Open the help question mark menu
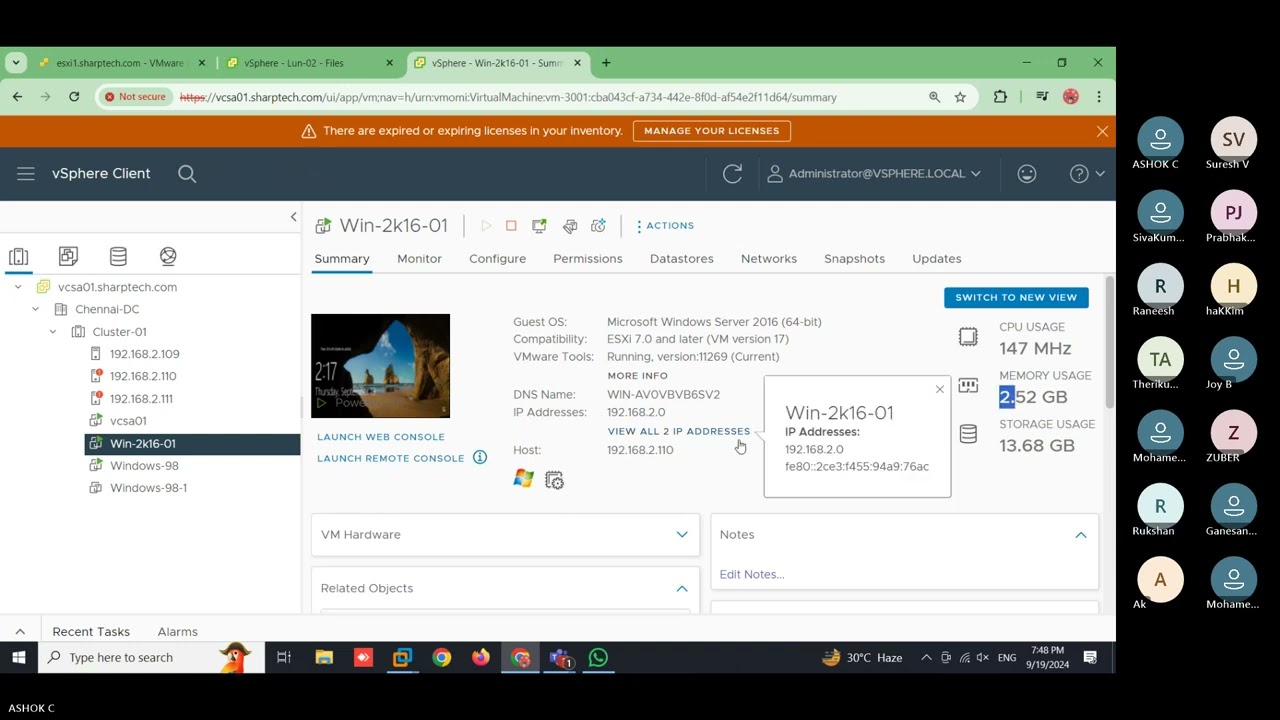Image resolution: width=1280 pixels, height=720 pixels. coord(1087,174)
